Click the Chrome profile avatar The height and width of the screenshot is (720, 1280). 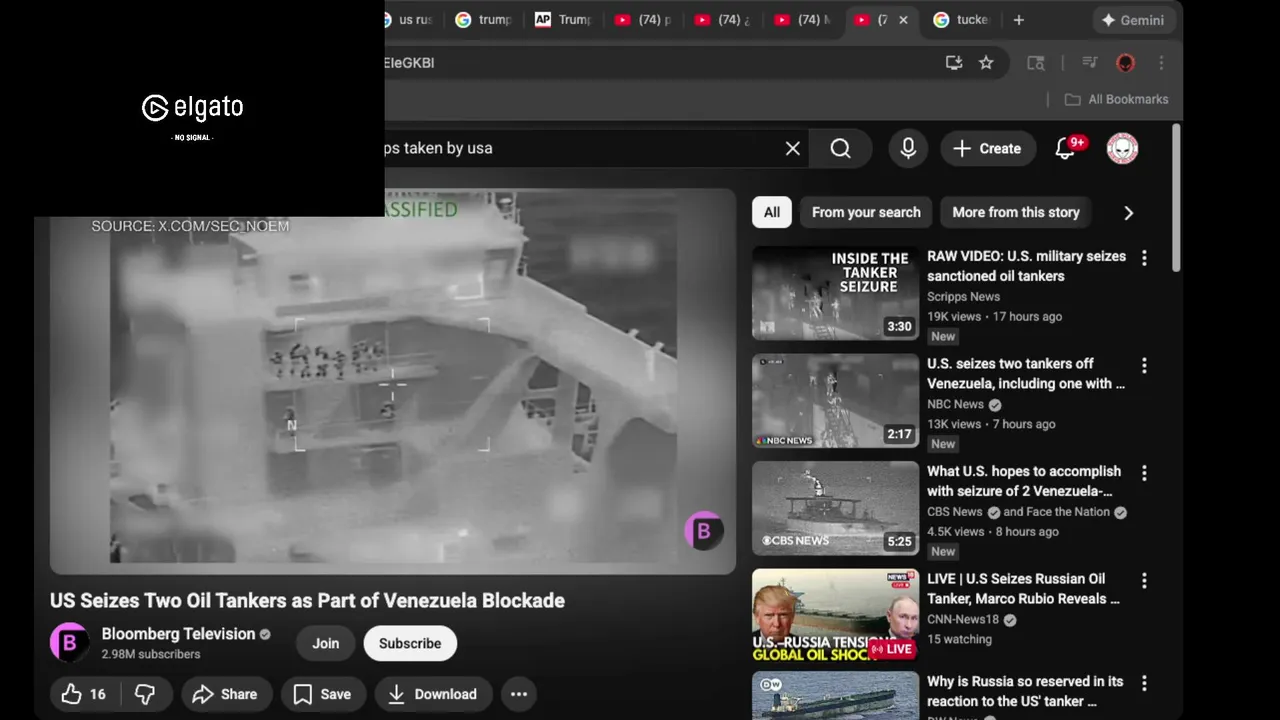pyautogui.click(x=1125, y=62)
